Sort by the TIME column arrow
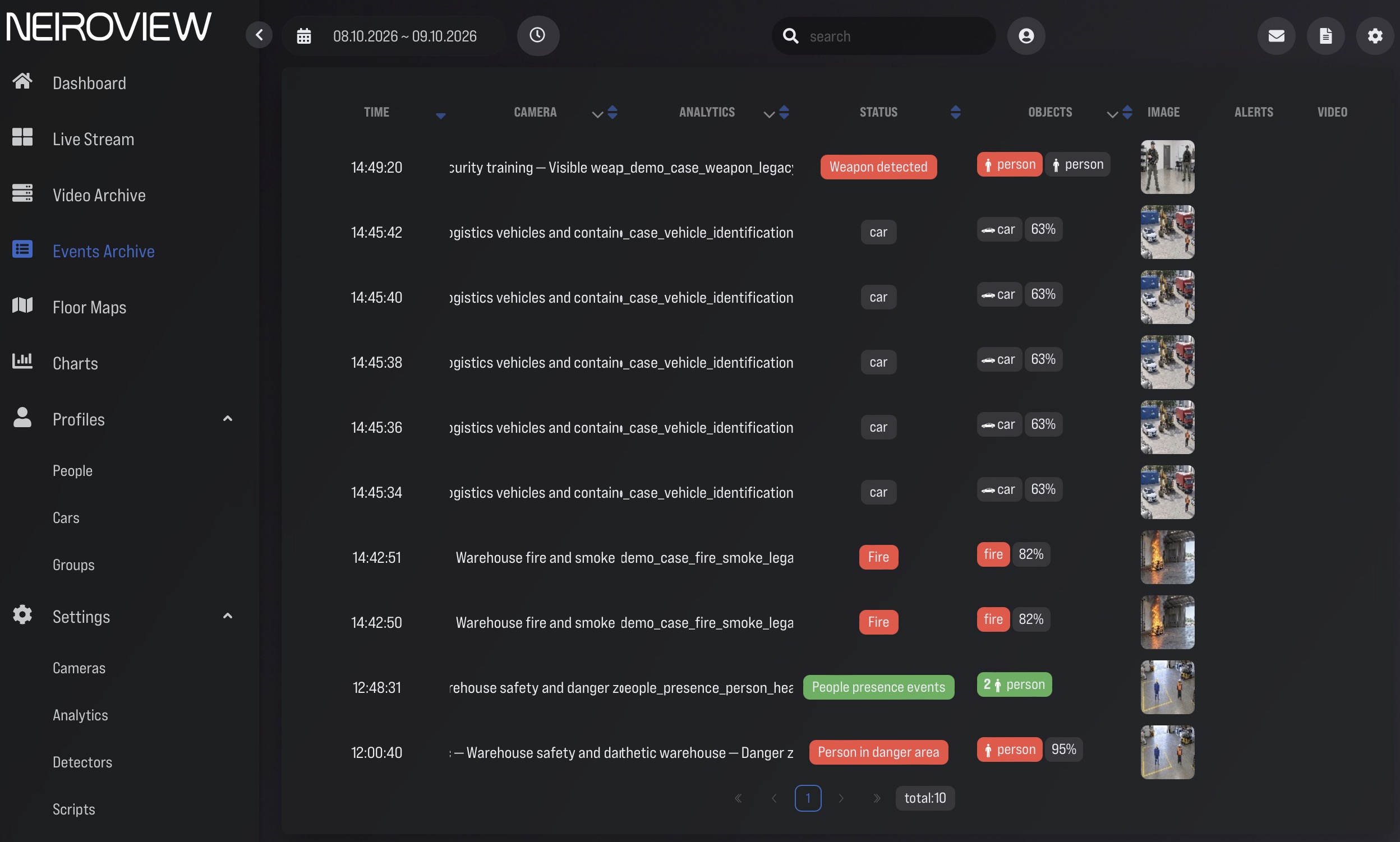 (x=440, y=115)
